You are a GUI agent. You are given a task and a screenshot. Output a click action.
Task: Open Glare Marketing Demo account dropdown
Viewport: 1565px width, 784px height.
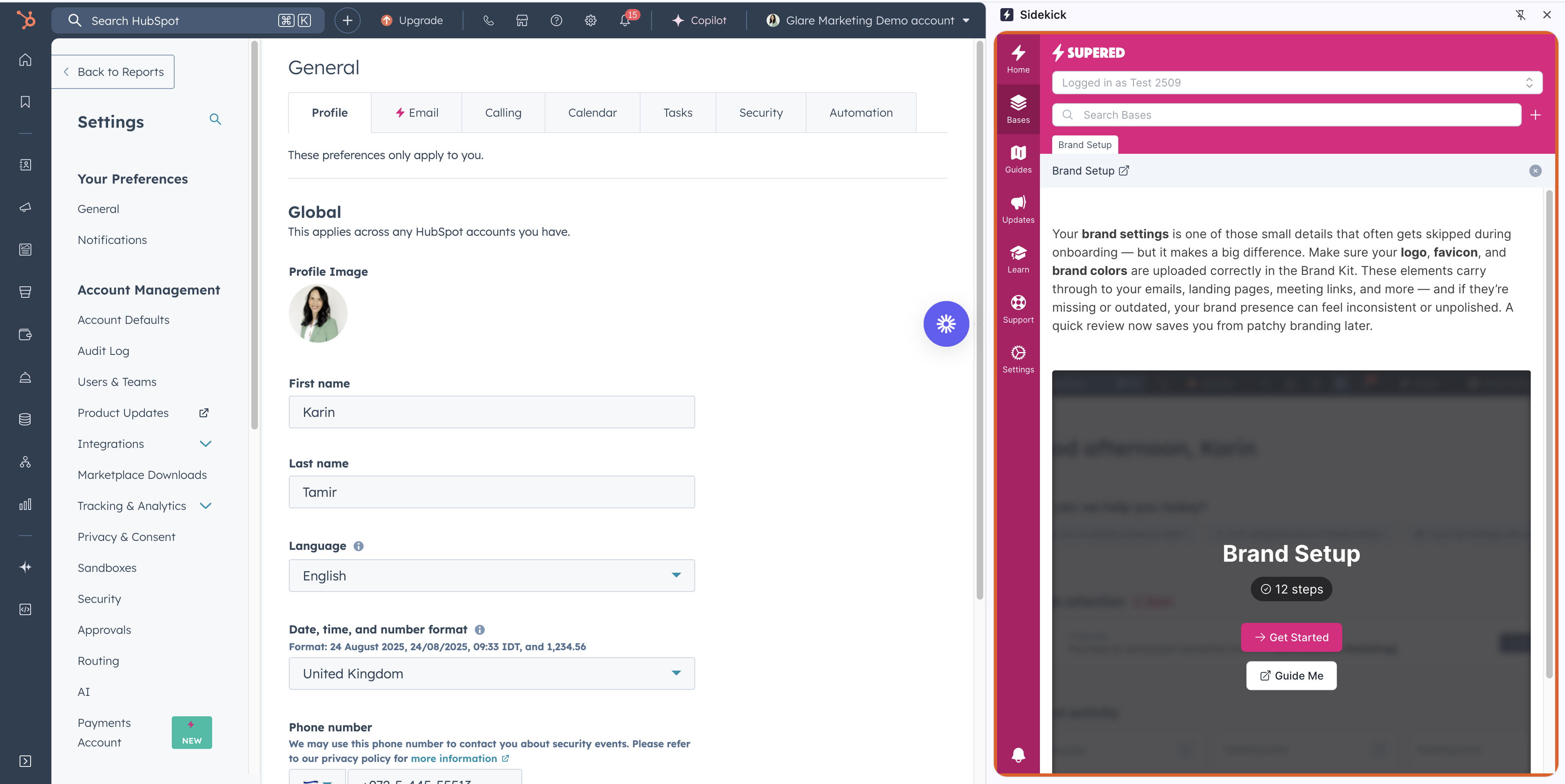(867, 20)
